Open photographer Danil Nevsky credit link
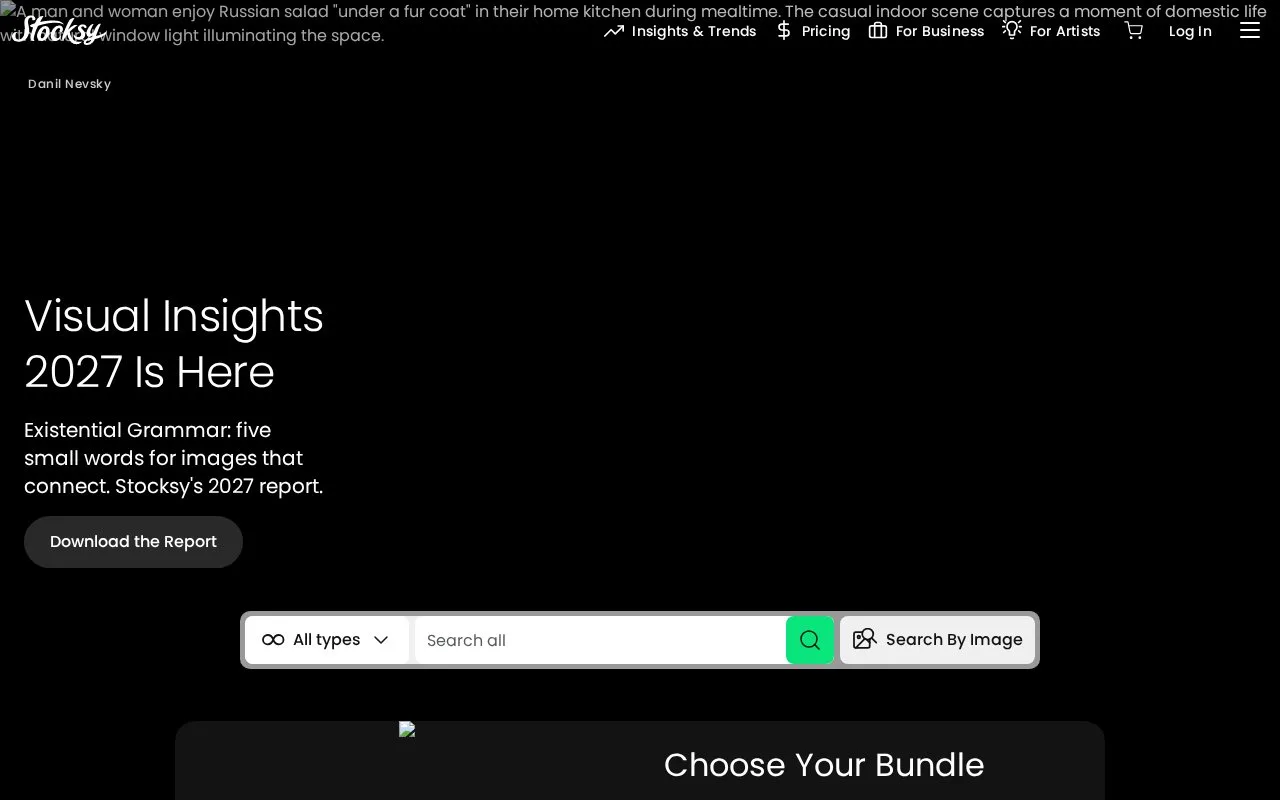Viewport: 1280px width, 800px height. pos(69,84)
